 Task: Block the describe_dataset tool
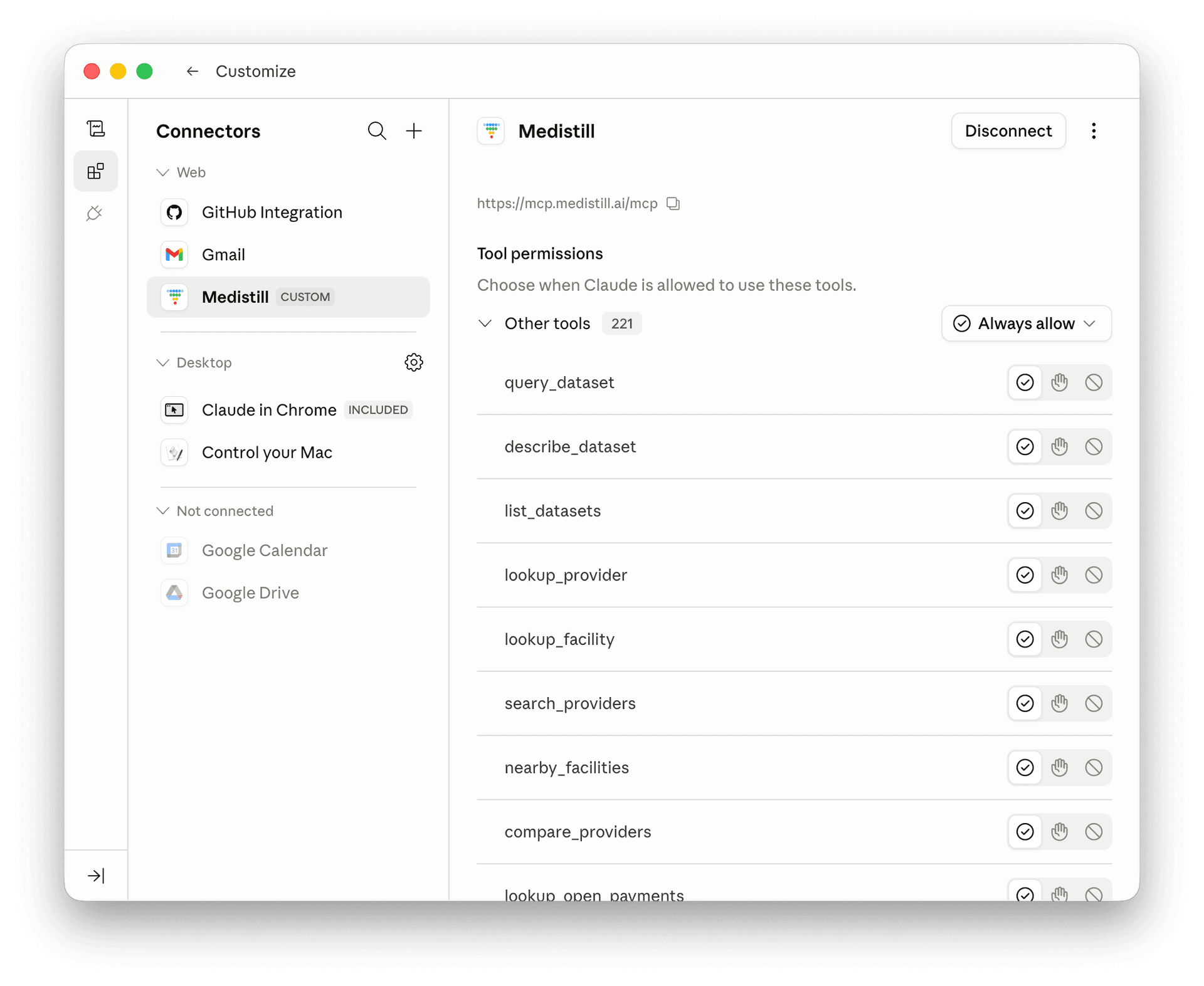coord(1094,446)
